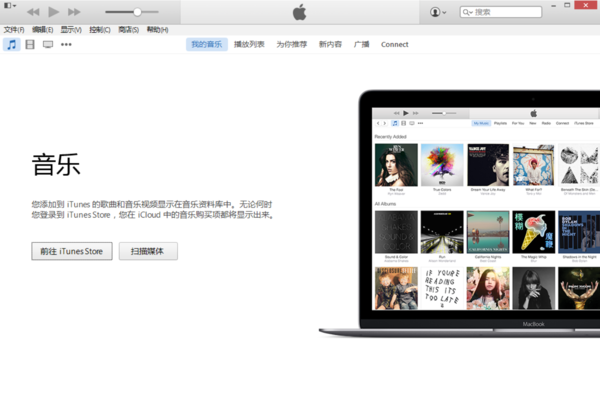Switch to the 播放列表 tab

point(249,44)
